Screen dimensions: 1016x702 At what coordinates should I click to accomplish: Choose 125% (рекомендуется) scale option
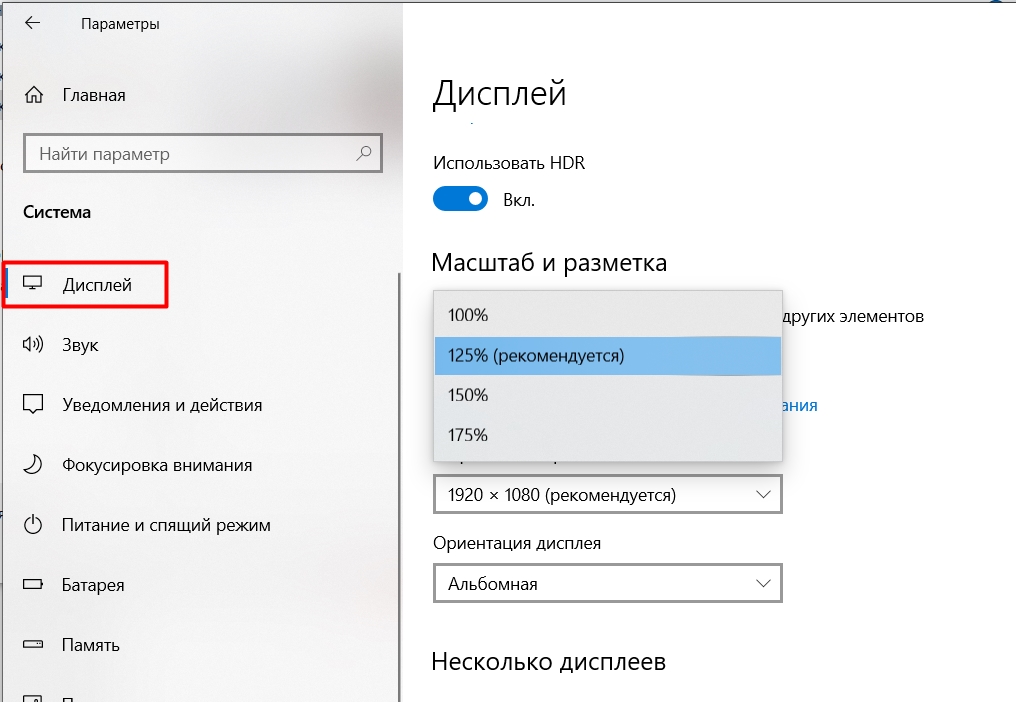point(607,355)
